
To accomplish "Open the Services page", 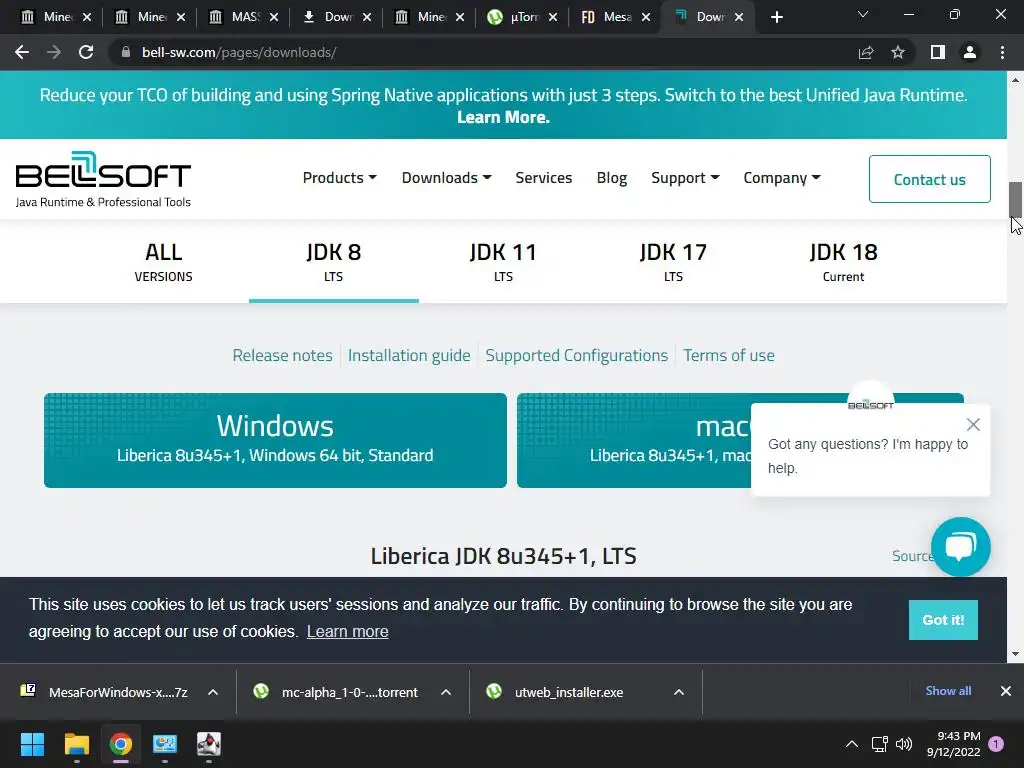I will pos(543,178).
